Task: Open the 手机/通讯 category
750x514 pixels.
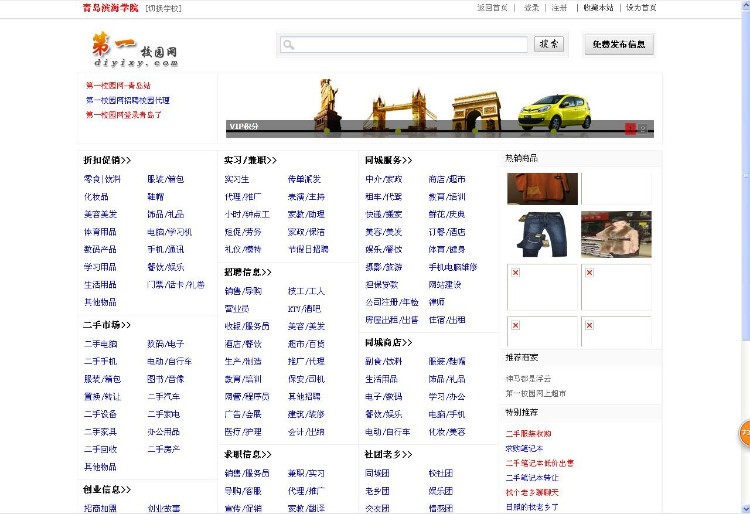Action: [165, 250]
